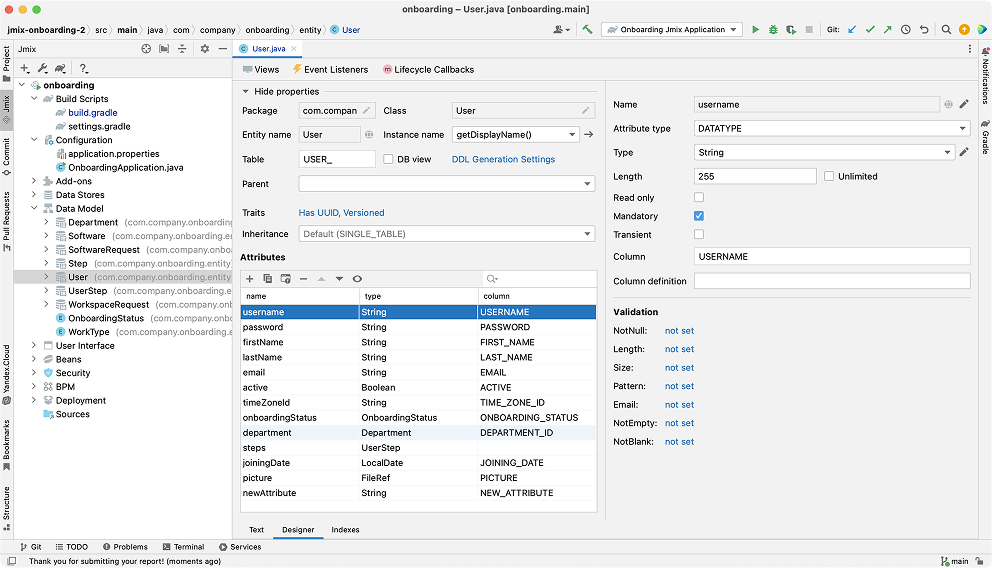Open Jmix panel settings gear
The width and height of the screenshot is (992, 568).
click(x=205, y=48)
